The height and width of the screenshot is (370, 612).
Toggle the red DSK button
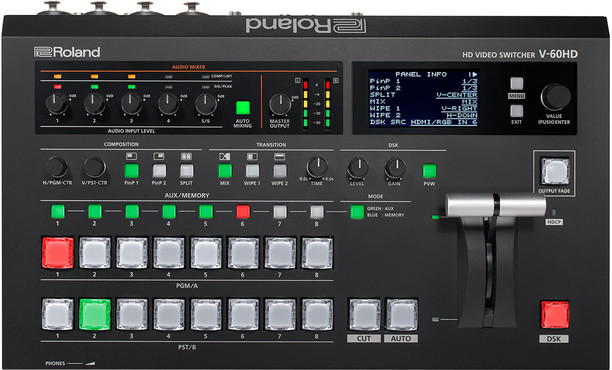tap(555, 315)
